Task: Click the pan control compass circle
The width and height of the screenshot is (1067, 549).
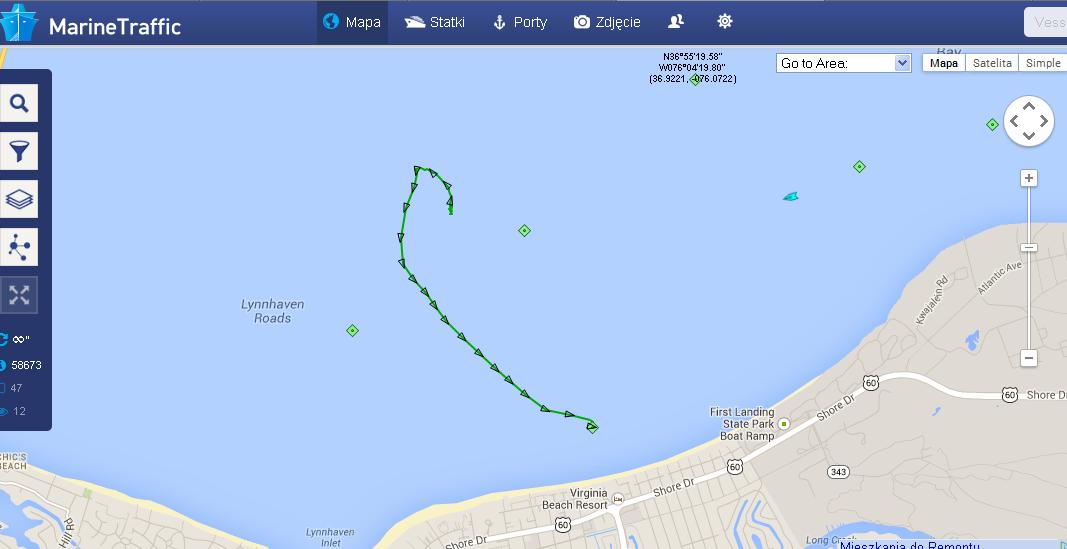Action: tap(1029, 121)
